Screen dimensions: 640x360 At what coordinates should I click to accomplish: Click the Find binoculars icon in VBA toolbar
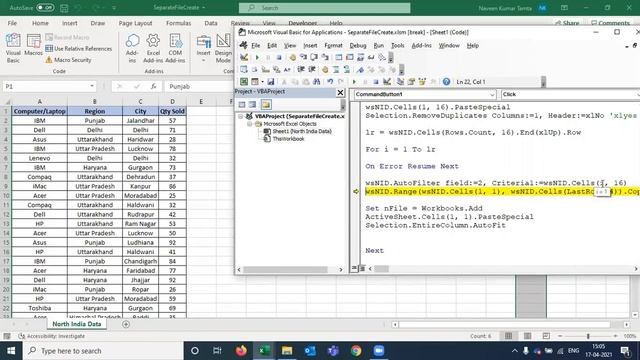click(316, 82)
